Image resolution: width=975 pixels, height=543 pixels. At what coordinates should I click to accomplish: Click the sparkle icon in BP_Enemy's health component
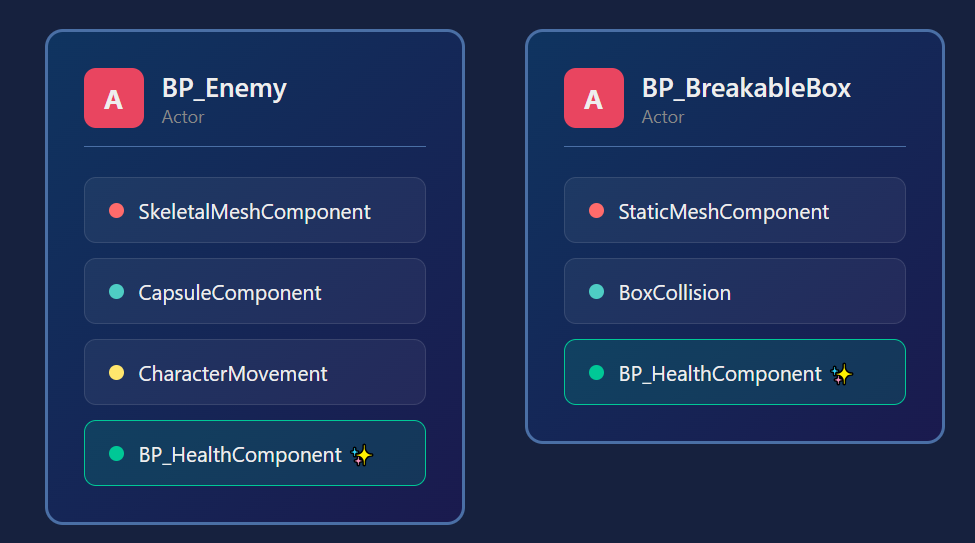point(362,455)
